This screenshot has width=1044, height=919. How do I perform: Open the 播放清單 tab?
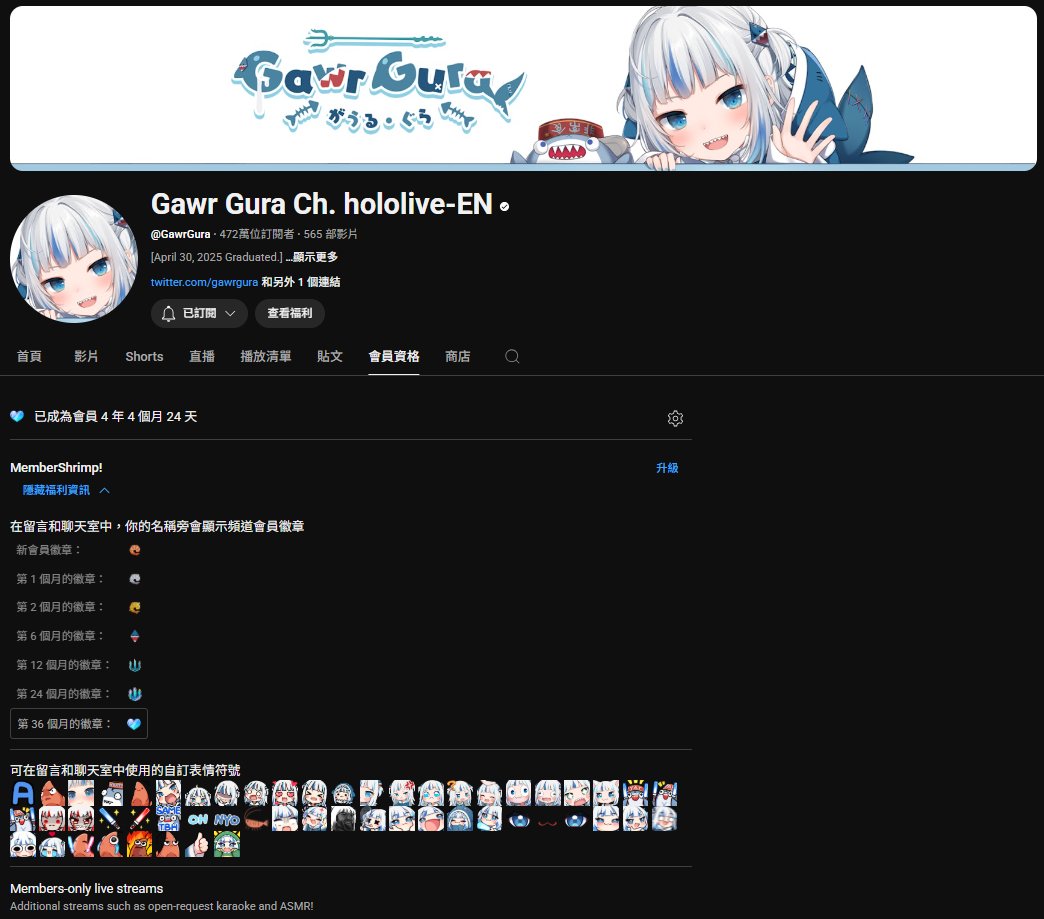click(x=266, y=356)
